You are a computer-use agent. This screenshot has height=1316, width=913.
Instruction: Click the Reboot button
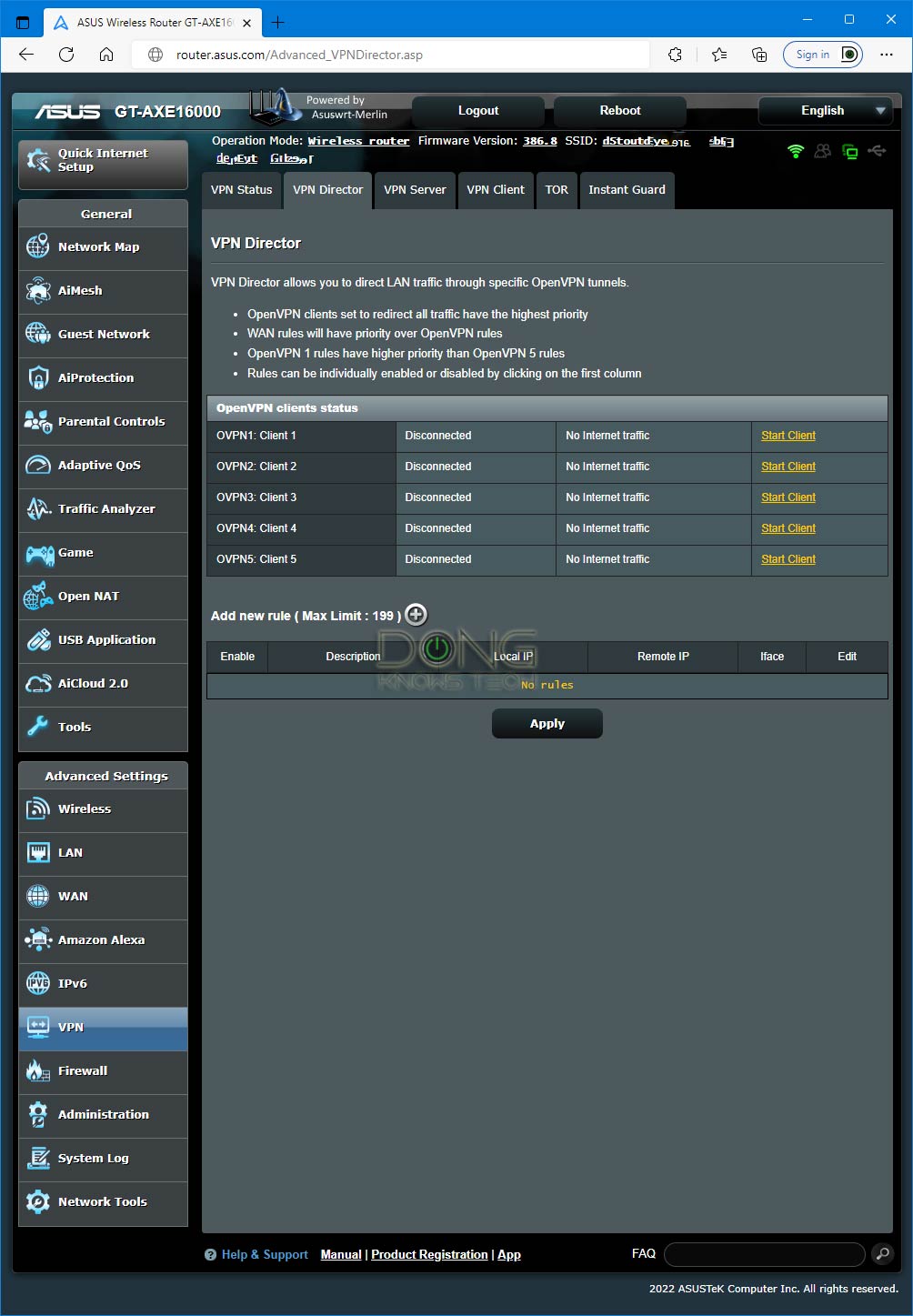(x=620, y=111)
